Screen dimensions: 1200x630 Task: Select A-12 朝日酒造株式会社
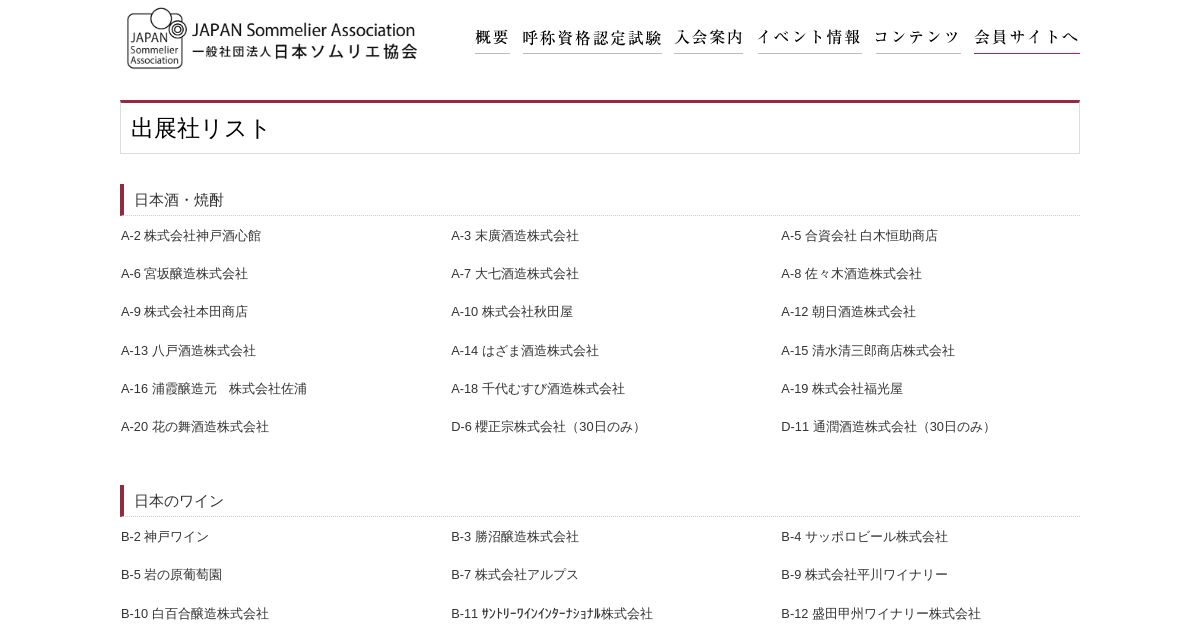848,312
